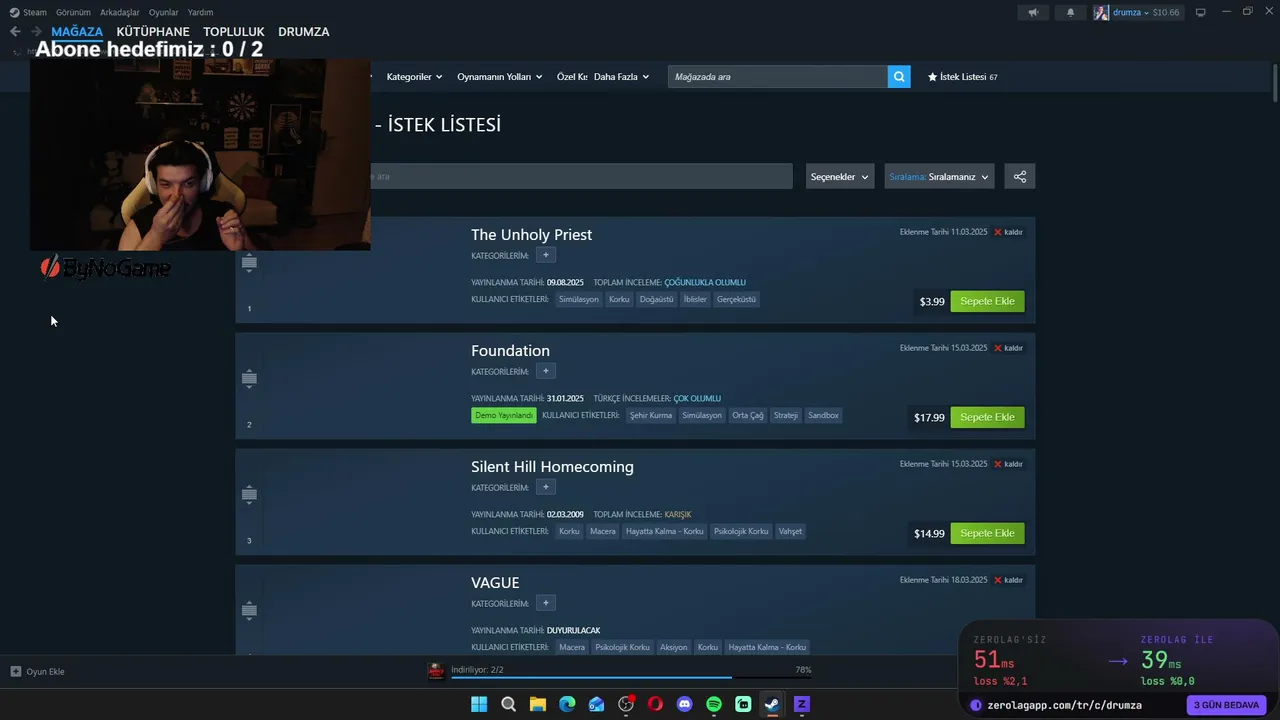Image resolution: width=1280 pixels, height=720 pixels.
Task: Click the Doğaüstü tag on The Unholy Priest
Action: click(x=657, y=299)
